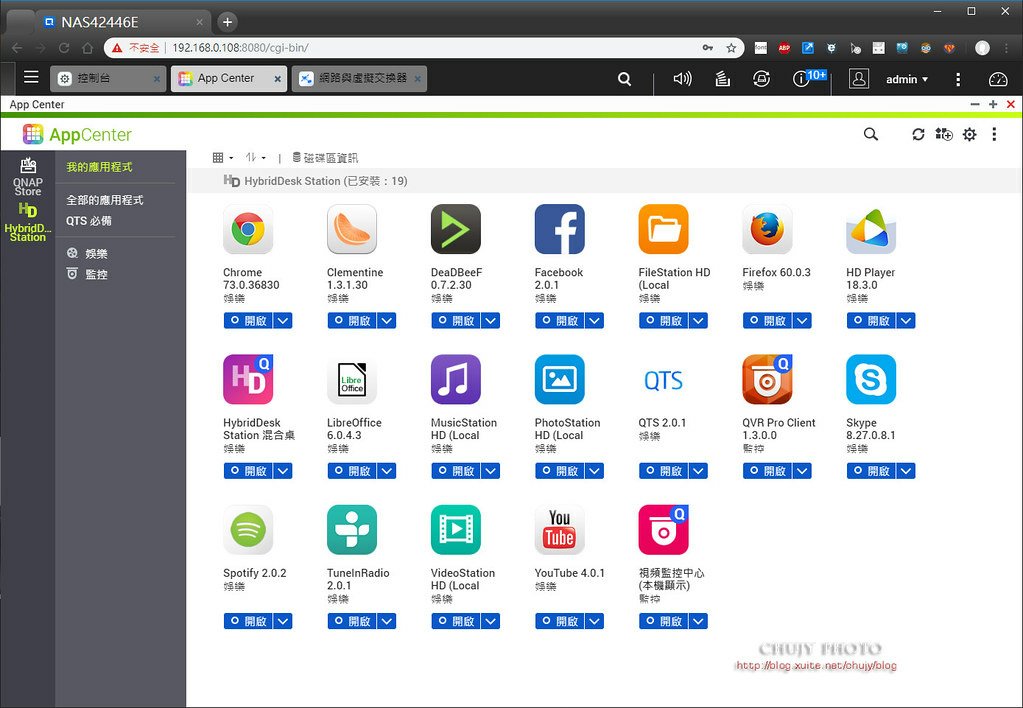Click the Clementine app icon
Screen dimensions: 1023x708
[x=352, y=229]
